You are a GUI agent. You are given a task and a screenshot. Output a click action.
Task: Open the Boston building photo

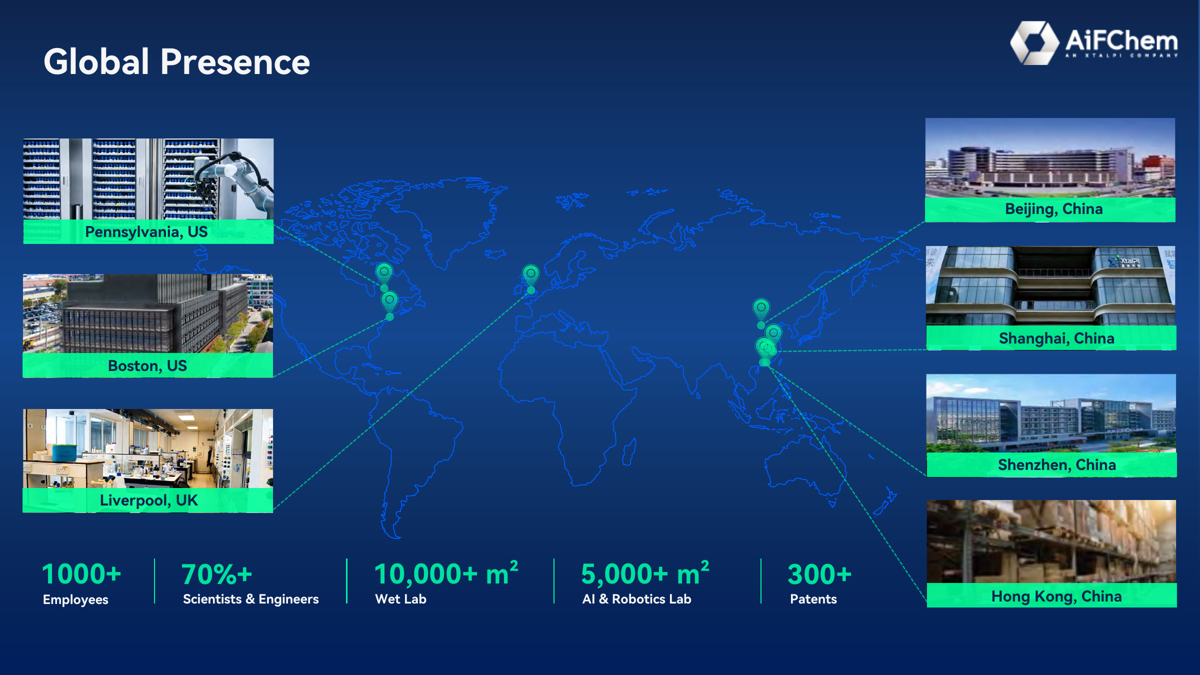[148, 314]
